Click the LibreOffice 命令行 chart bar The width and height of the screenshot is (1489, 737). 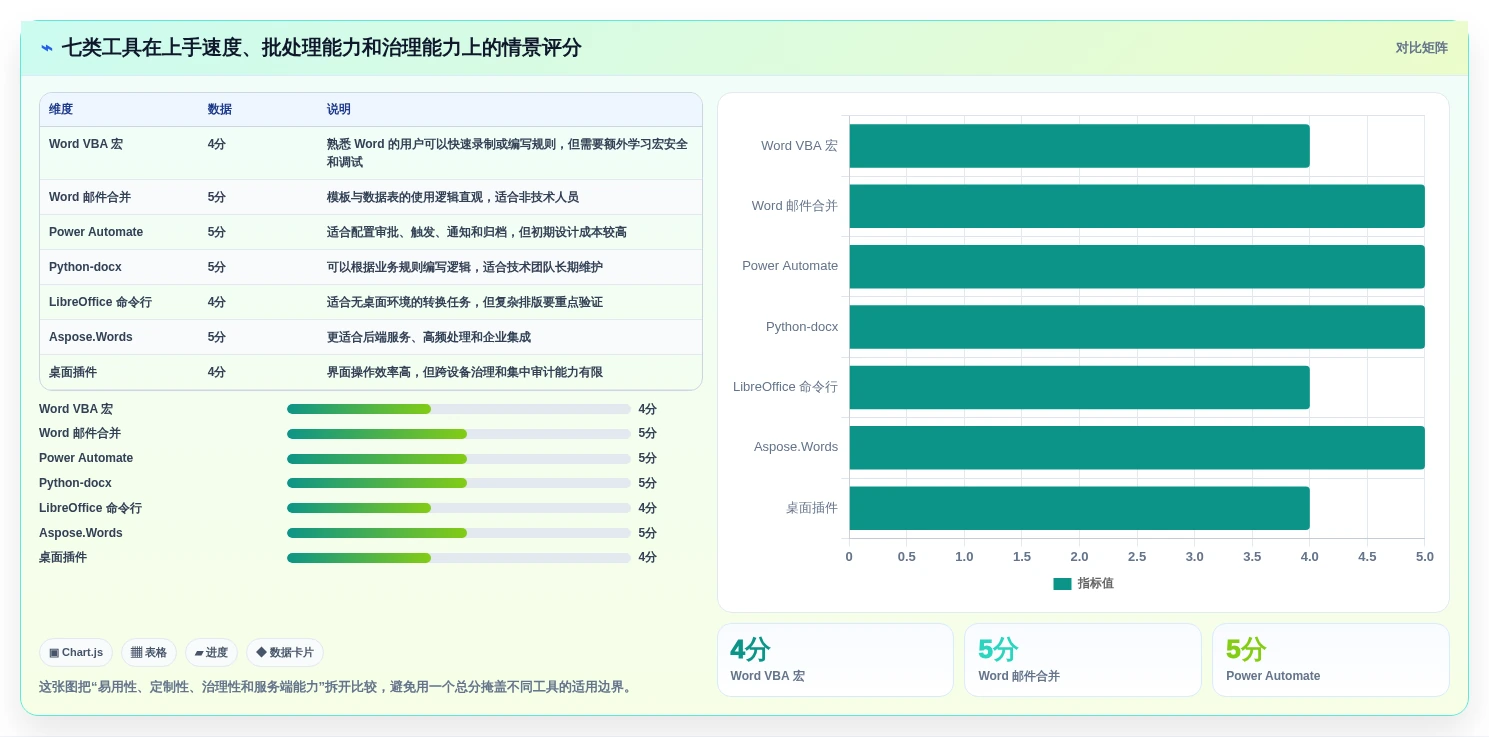click(1079, 387)
